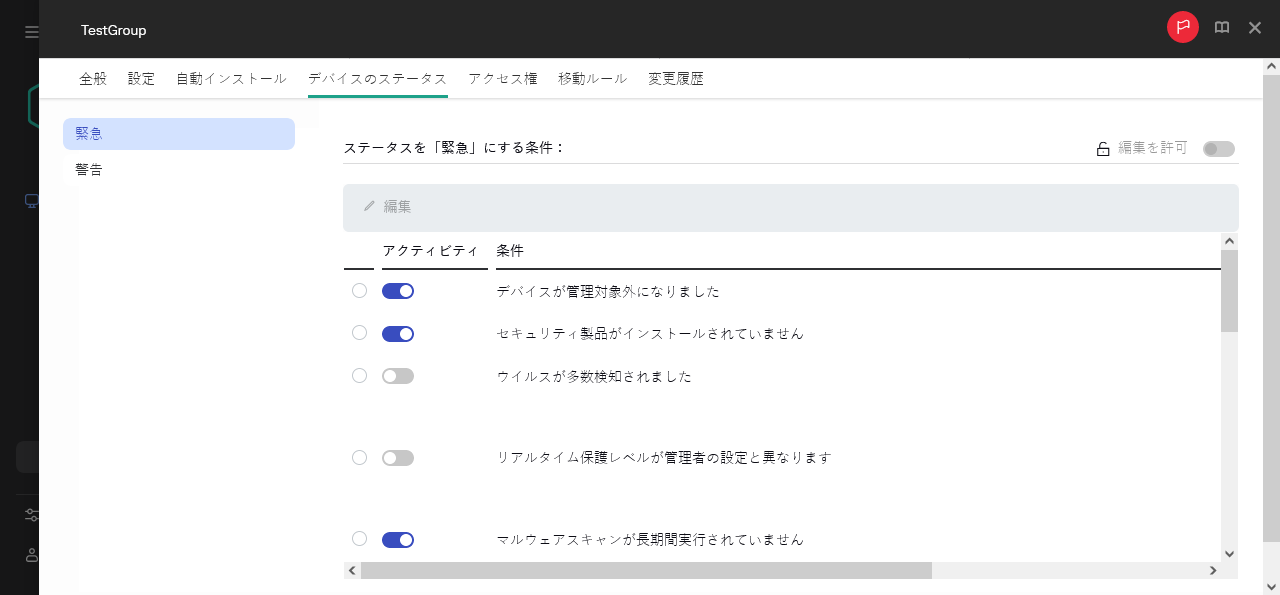Open the help documentation book icon
The width and height of the screenshot is (1280, 595).
coord(1221,28)
